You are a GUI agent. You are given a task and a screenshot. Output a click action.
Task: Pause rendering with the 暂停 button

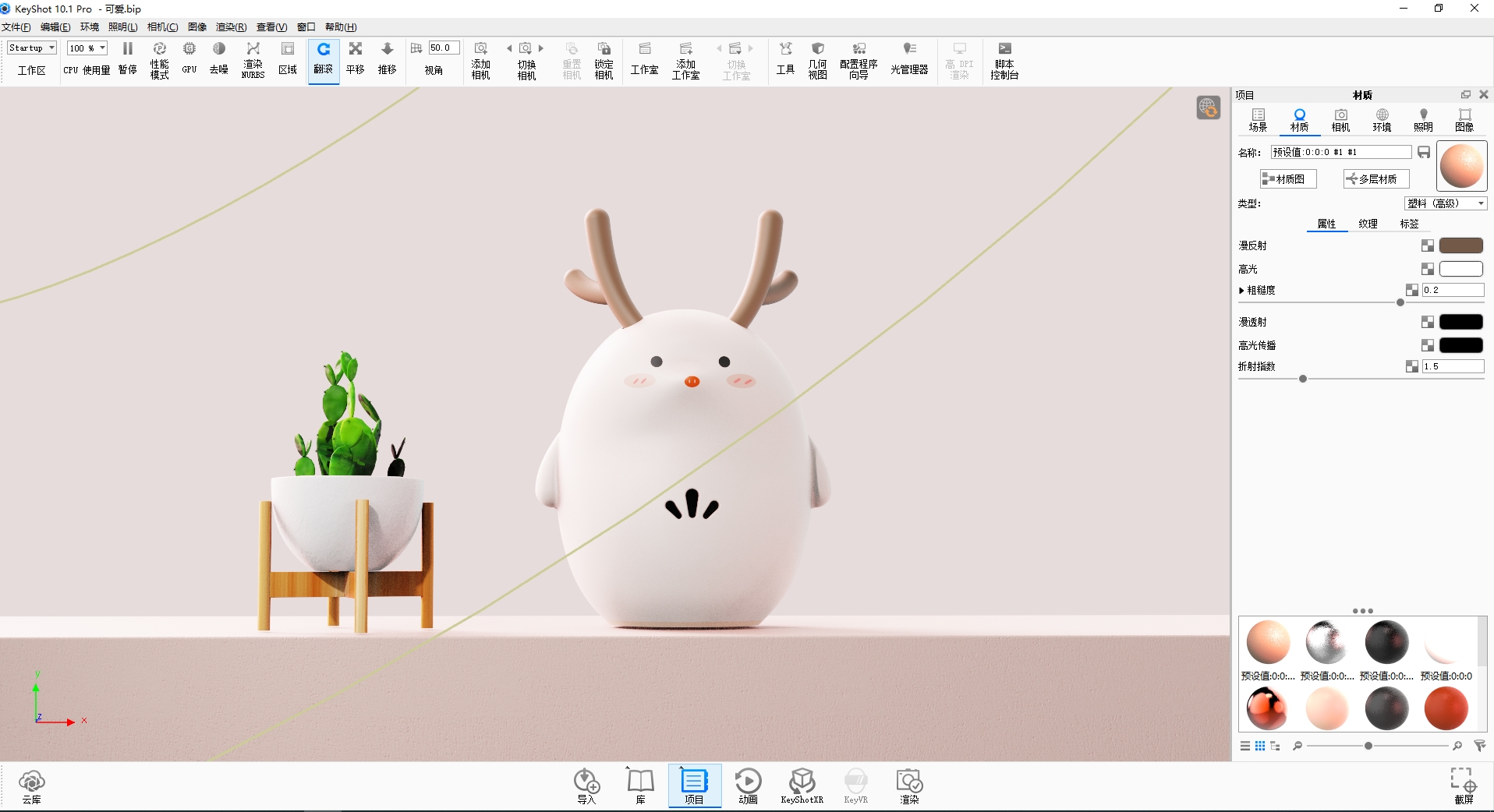pyautogui.click(x=128, y=58)
